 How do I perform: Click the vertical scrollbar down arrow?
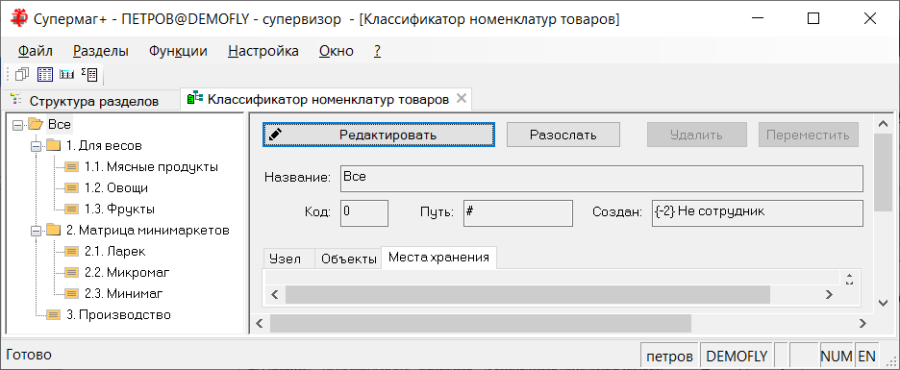pos(883,302)
